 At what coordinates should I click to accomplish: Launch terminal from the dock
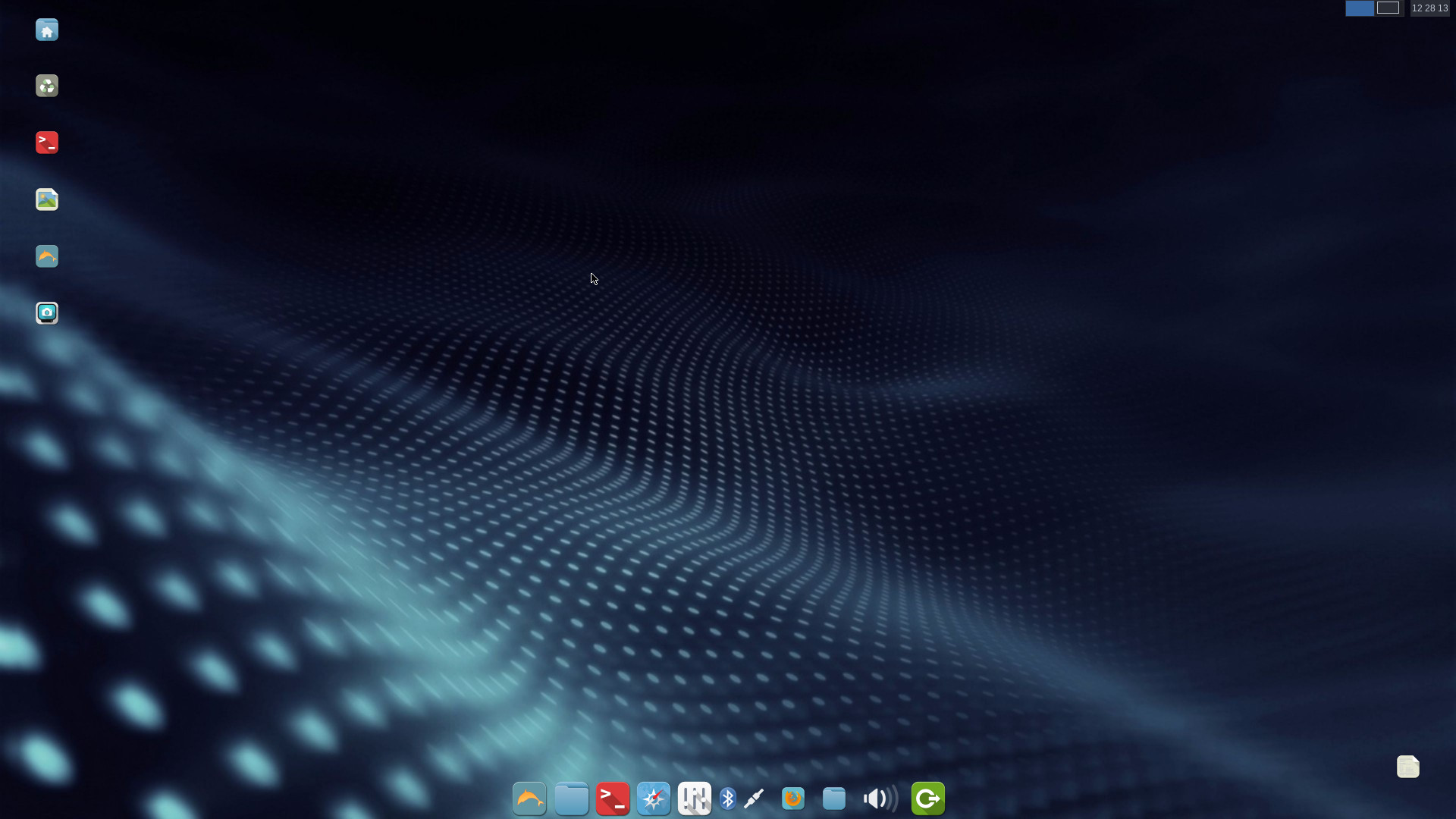(x=613, y=799)
